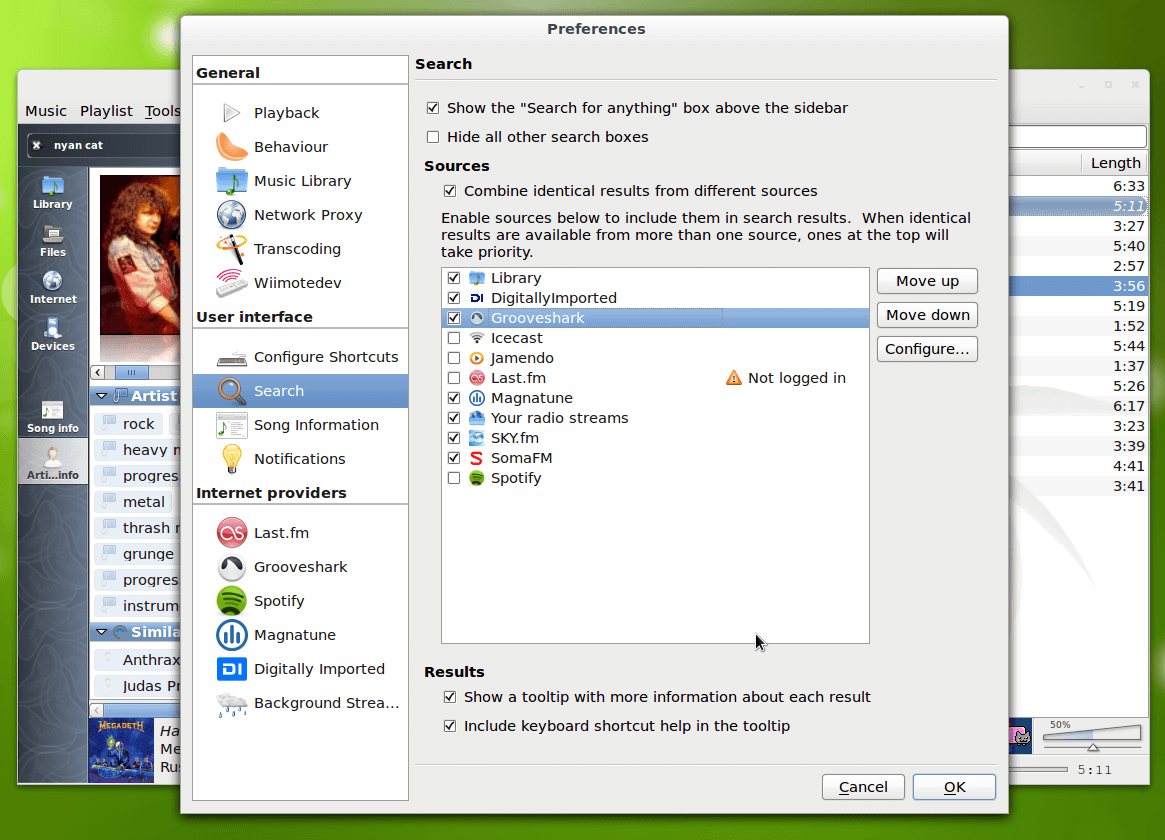Collapse the Similar artists section
Screen dimensions: 1165x840
pos(103,631)
